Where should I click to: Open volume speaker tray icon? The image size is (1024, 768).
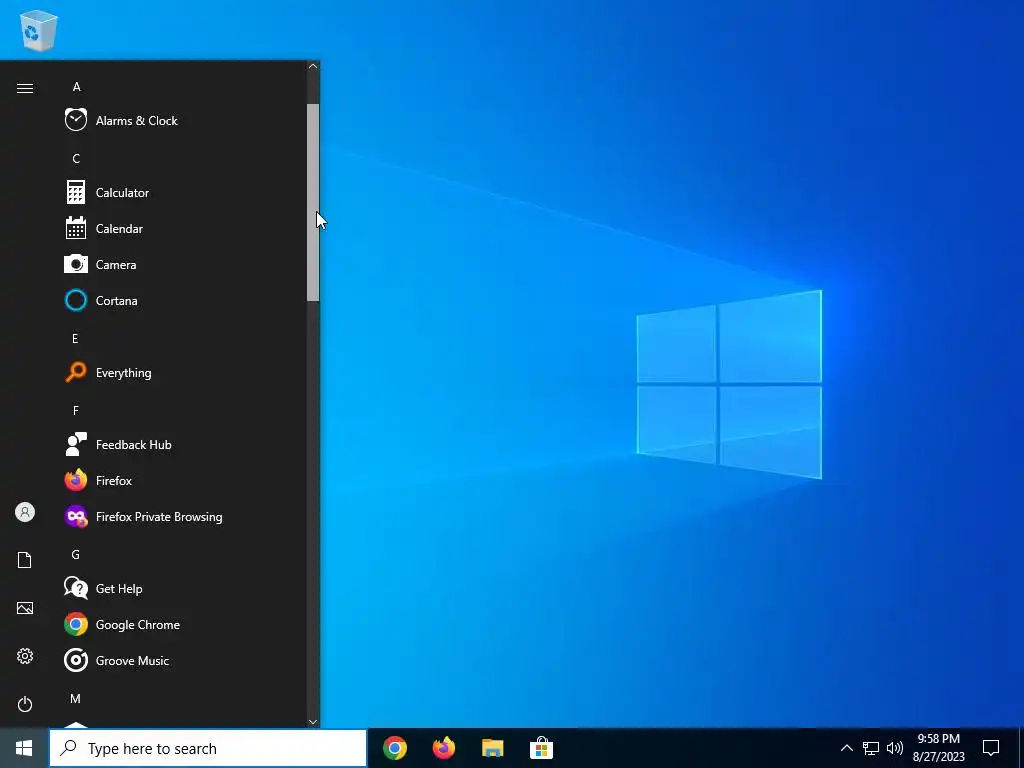pyautogui.click(x=895, y=748)
